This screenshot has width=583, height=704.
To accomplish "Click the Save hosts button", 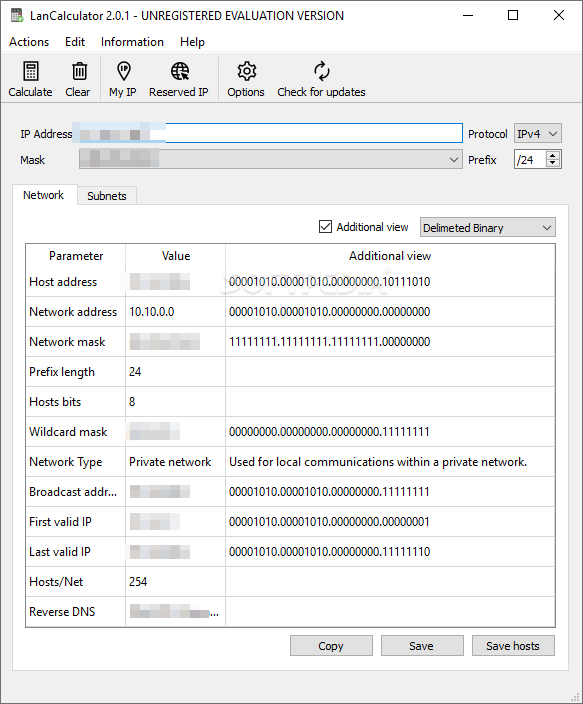I will [x=513, y=646].
